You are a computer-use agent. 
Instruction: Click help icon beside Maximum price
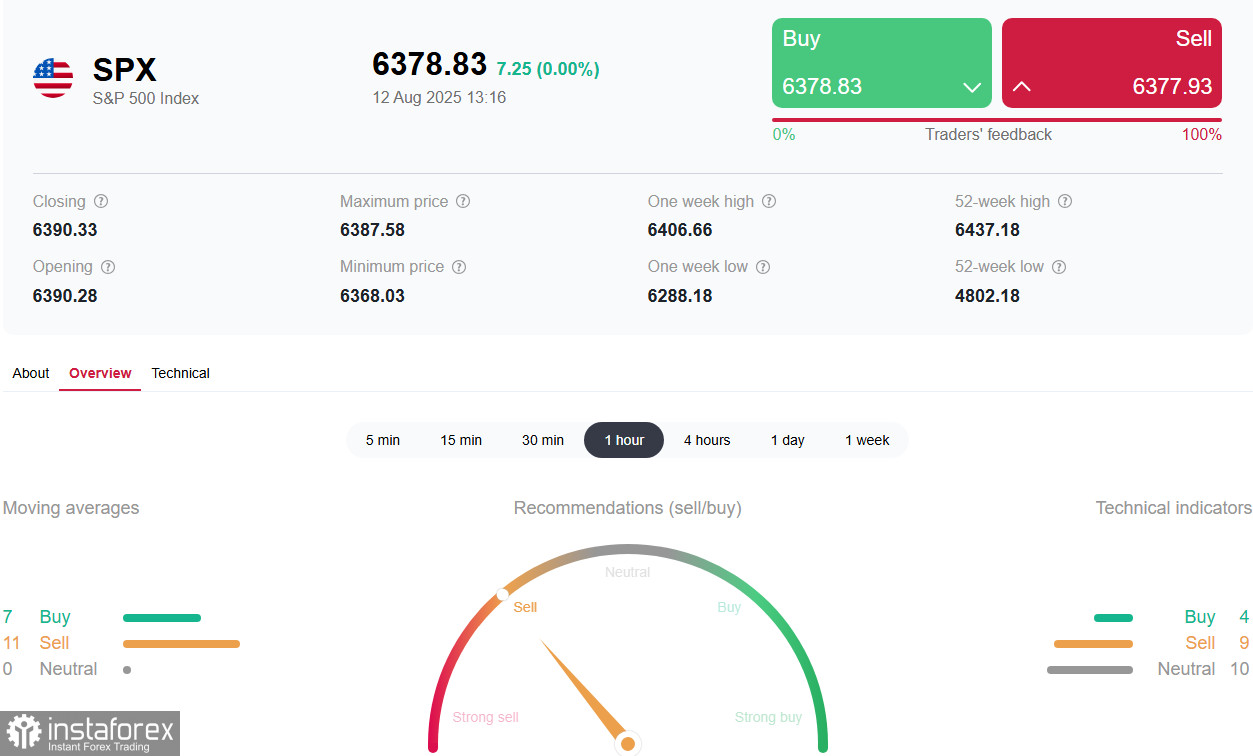pyautogui.click(x=463, y=201)
